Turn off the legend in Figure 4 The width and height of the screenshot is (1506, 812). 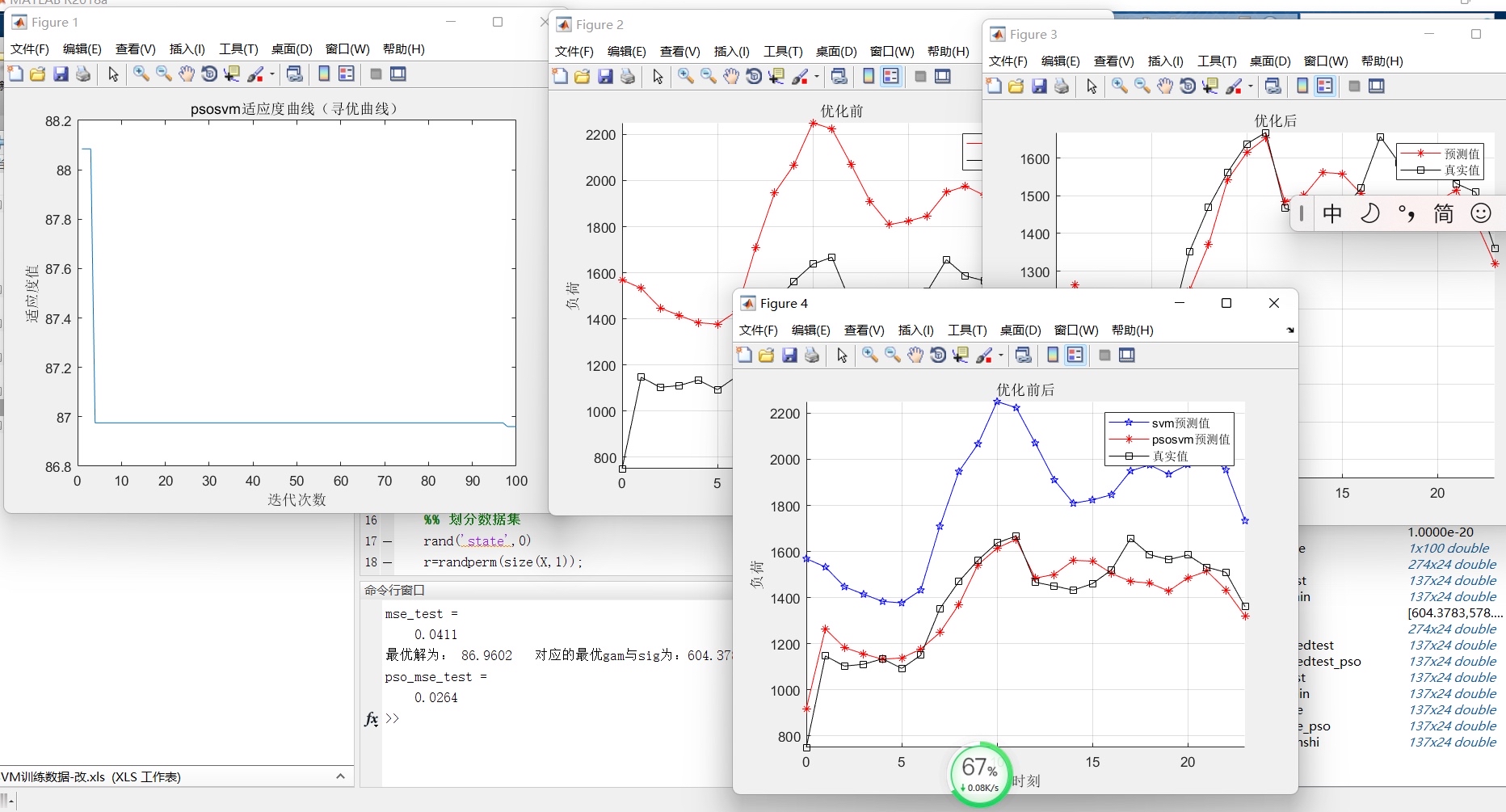pos(1075,356)
